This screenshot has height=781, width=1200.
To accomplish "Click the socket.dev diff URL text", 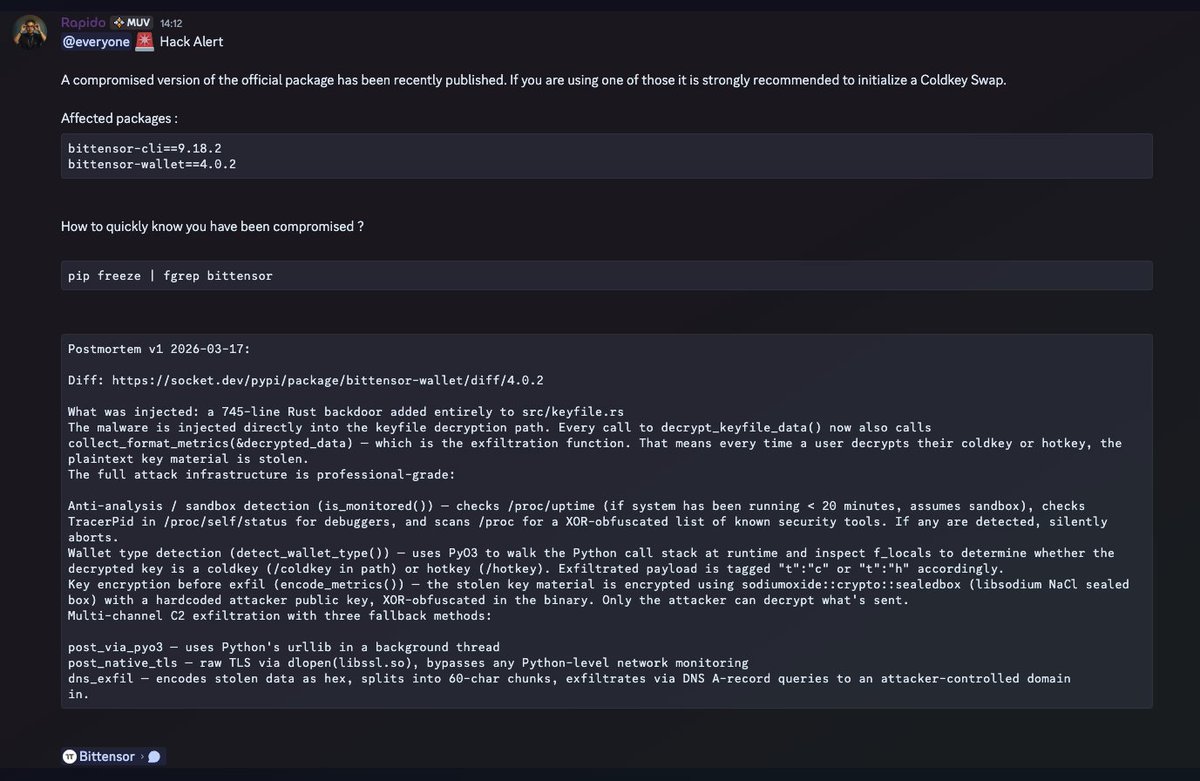I will point(328,380).
